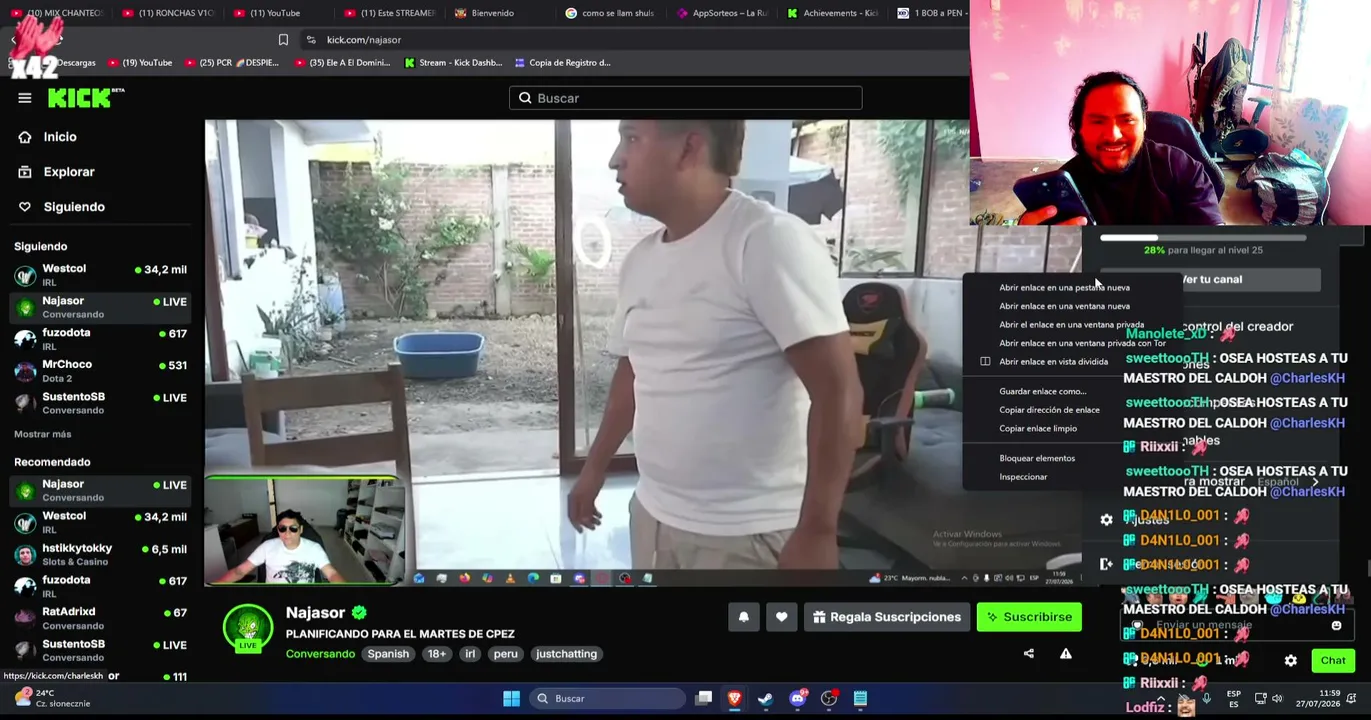1371x720 pixels.
Task: Select the Conversando category link
Action: tap(320, 654)
